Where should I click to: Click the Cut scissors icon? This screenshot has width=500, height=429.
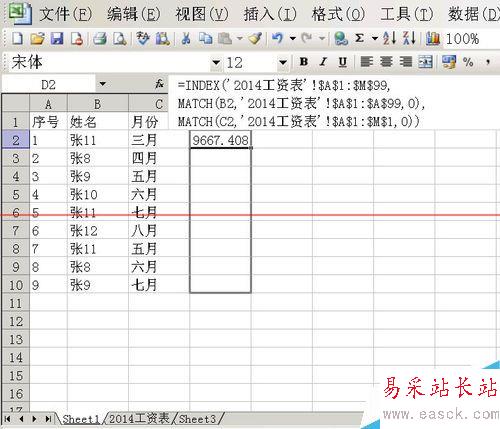coord(186,39)
